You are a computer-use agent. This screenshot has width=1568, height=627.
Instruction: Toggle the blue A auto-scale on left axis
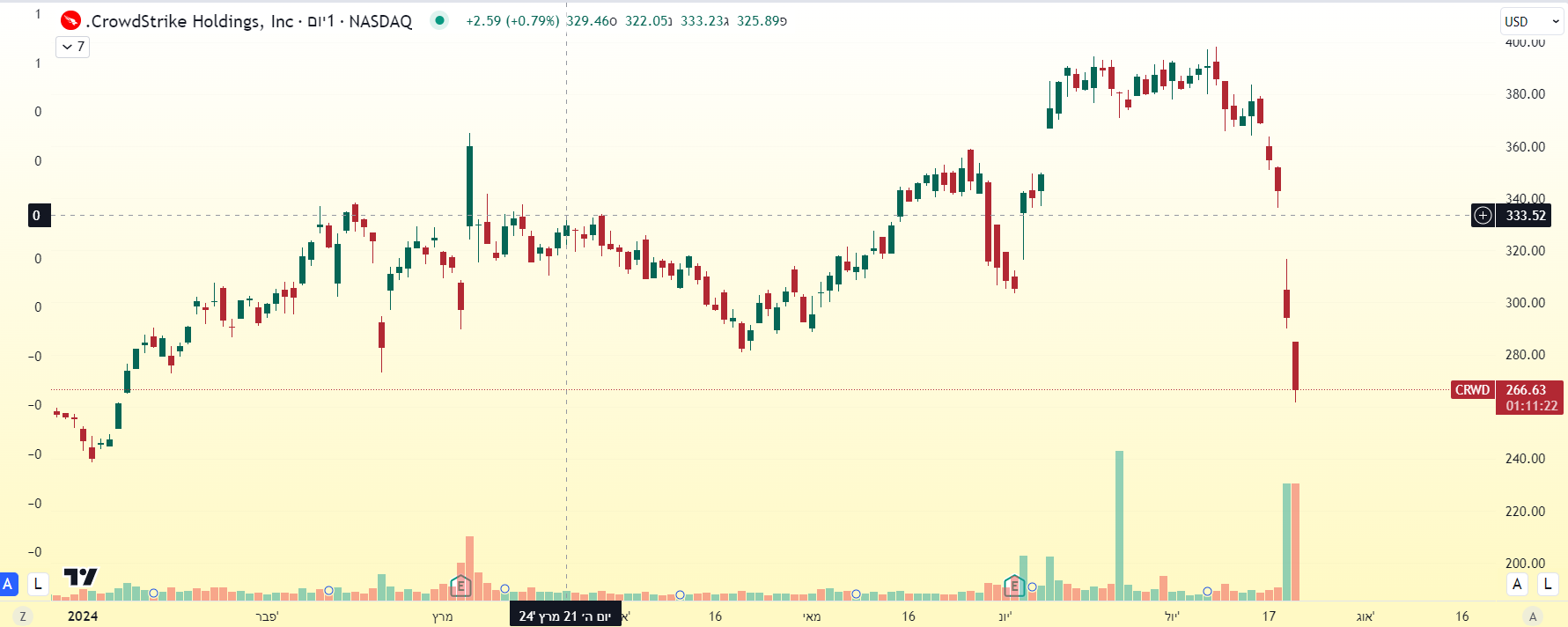pyautogui.click(x=9, y=583)
